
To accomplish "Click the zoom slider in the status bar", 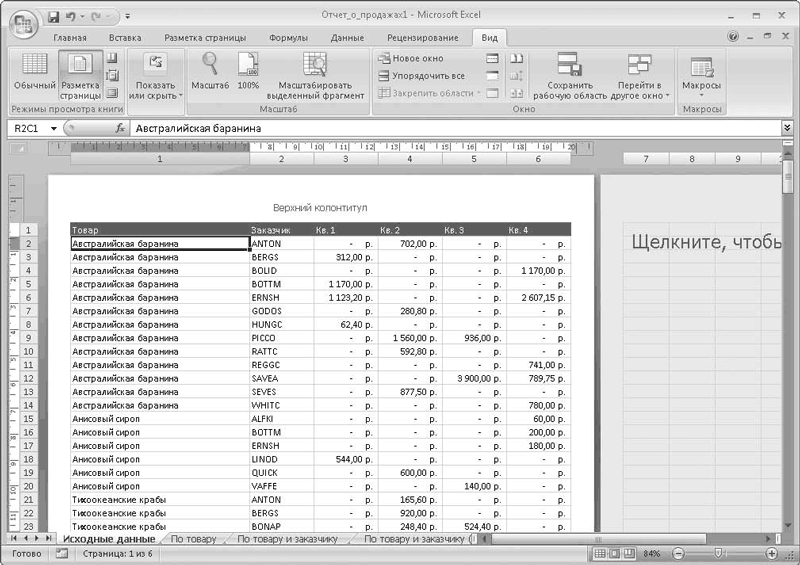I will [719, 553].
